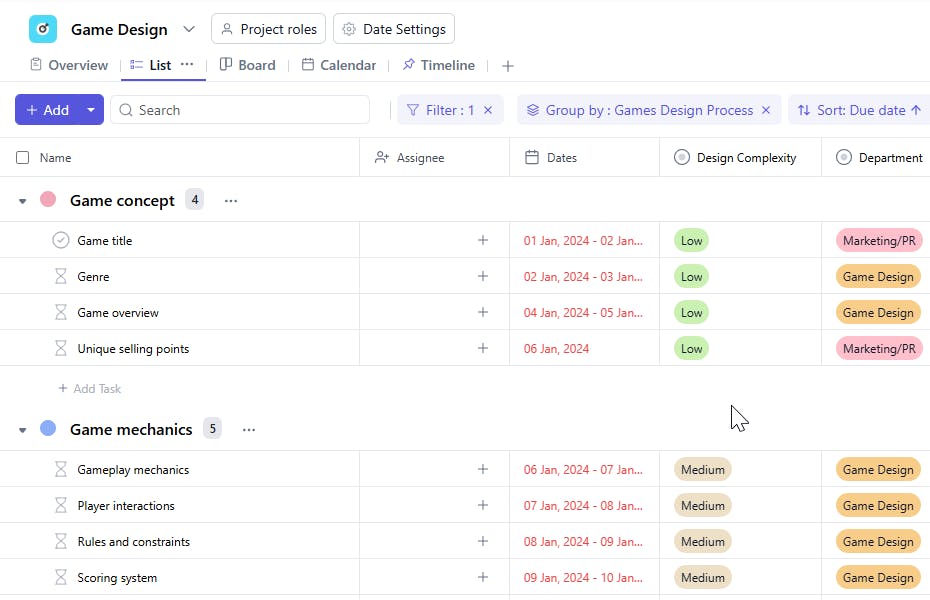Collapse the Game mechanics group
The image size is (930, 600).
(x=23, y=430)
